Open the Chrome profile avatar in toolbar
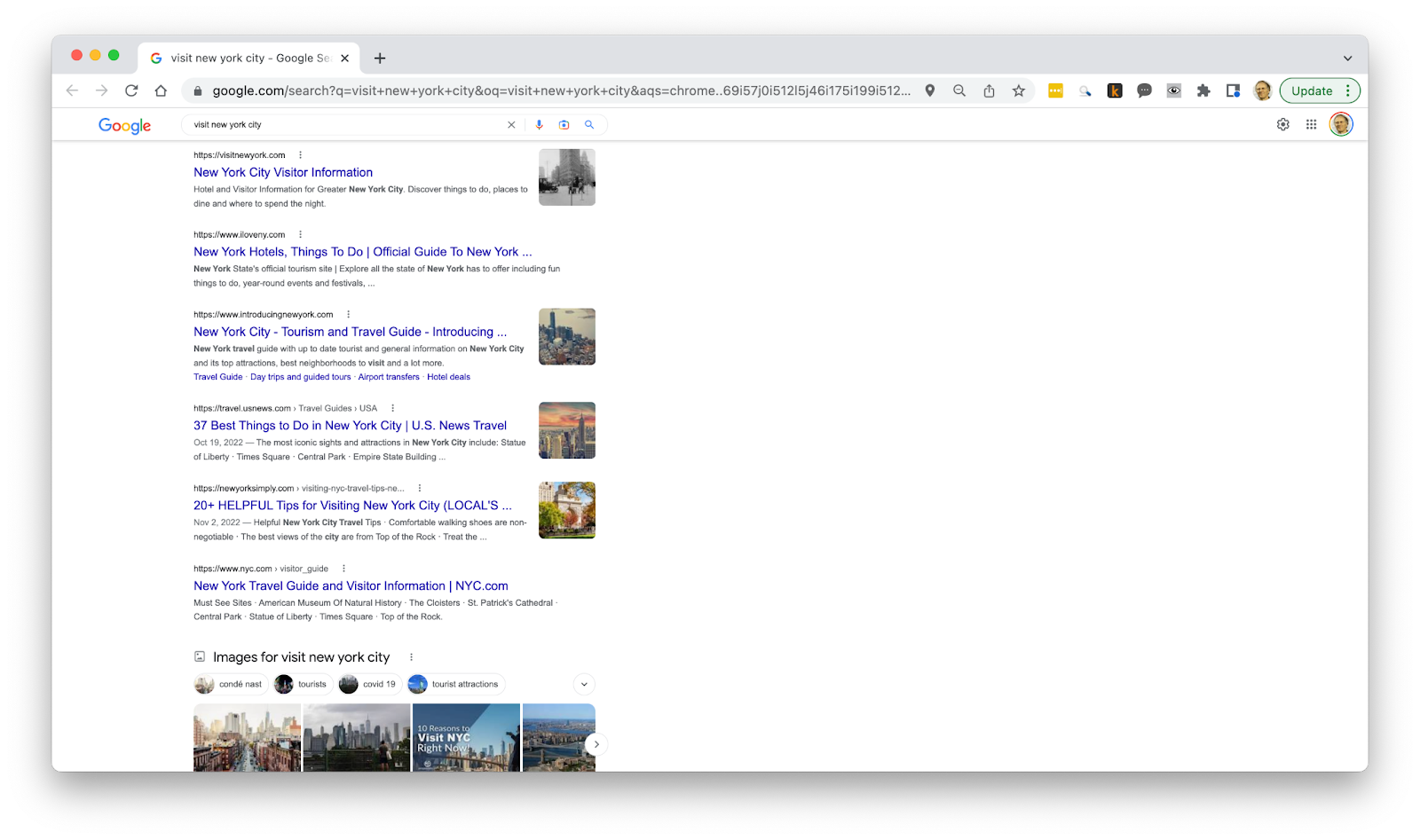Image resolution: width=1420 pixels, height=840 pixels. [x=1262, y=90]
